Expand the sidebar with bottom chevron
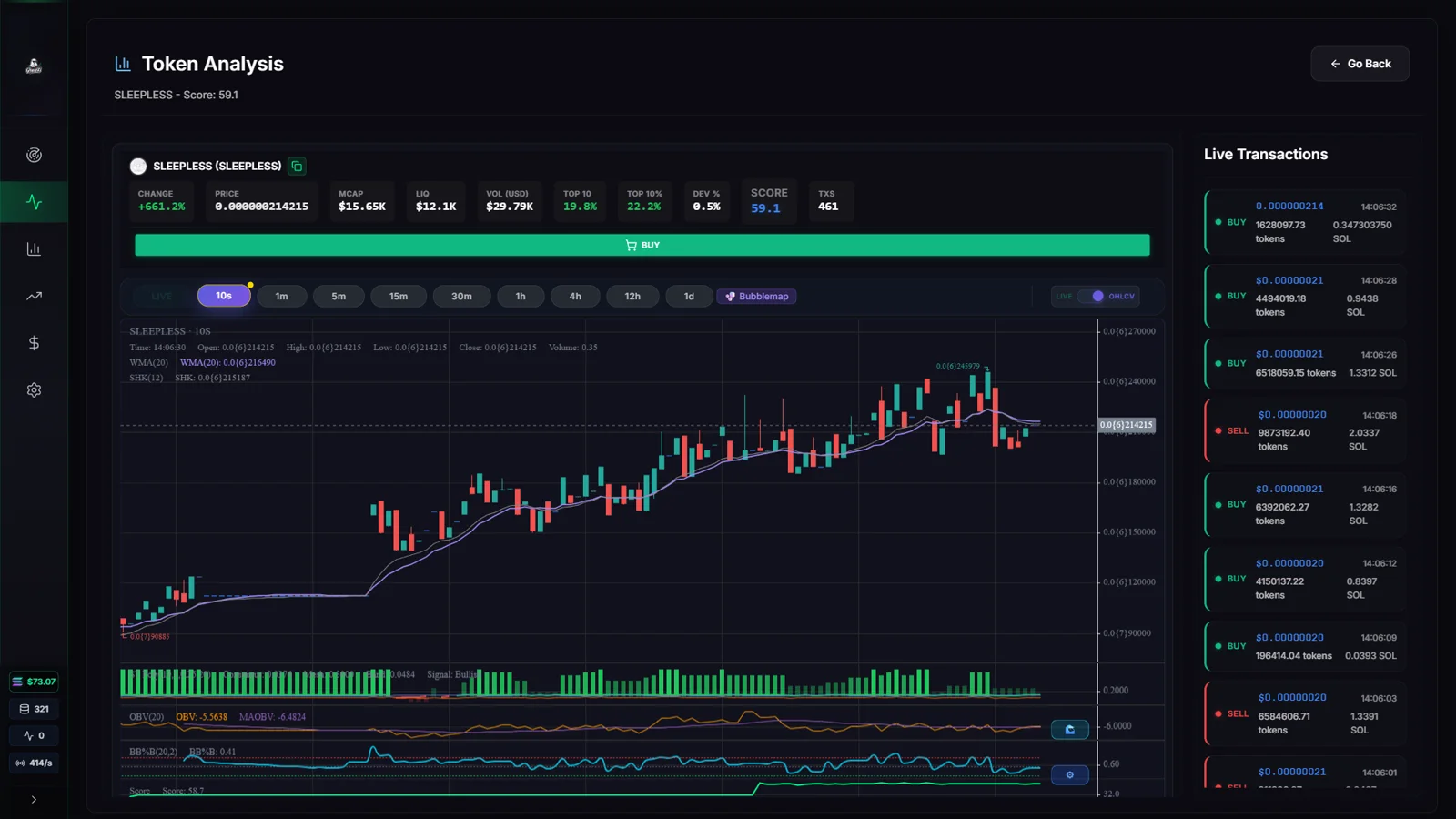The image size is (1456, 819). tap(34, 800)
